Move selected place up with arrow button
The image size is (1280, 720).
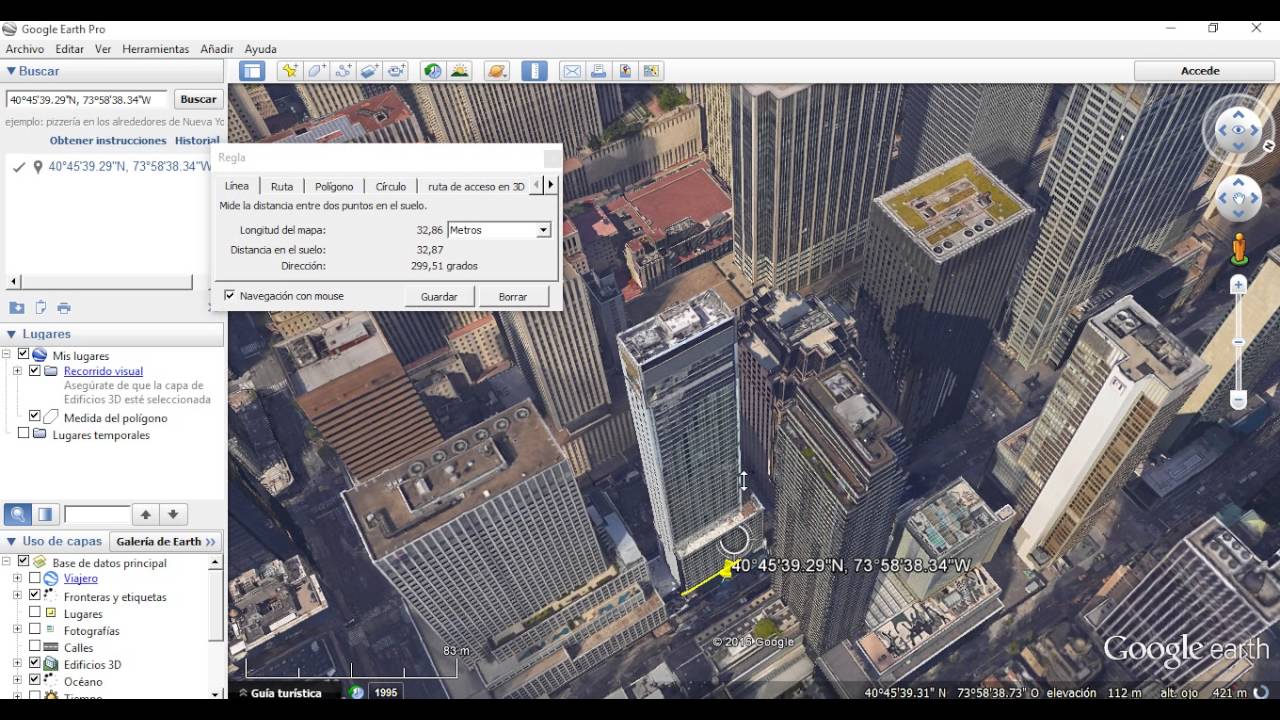(x=146, y=514)
